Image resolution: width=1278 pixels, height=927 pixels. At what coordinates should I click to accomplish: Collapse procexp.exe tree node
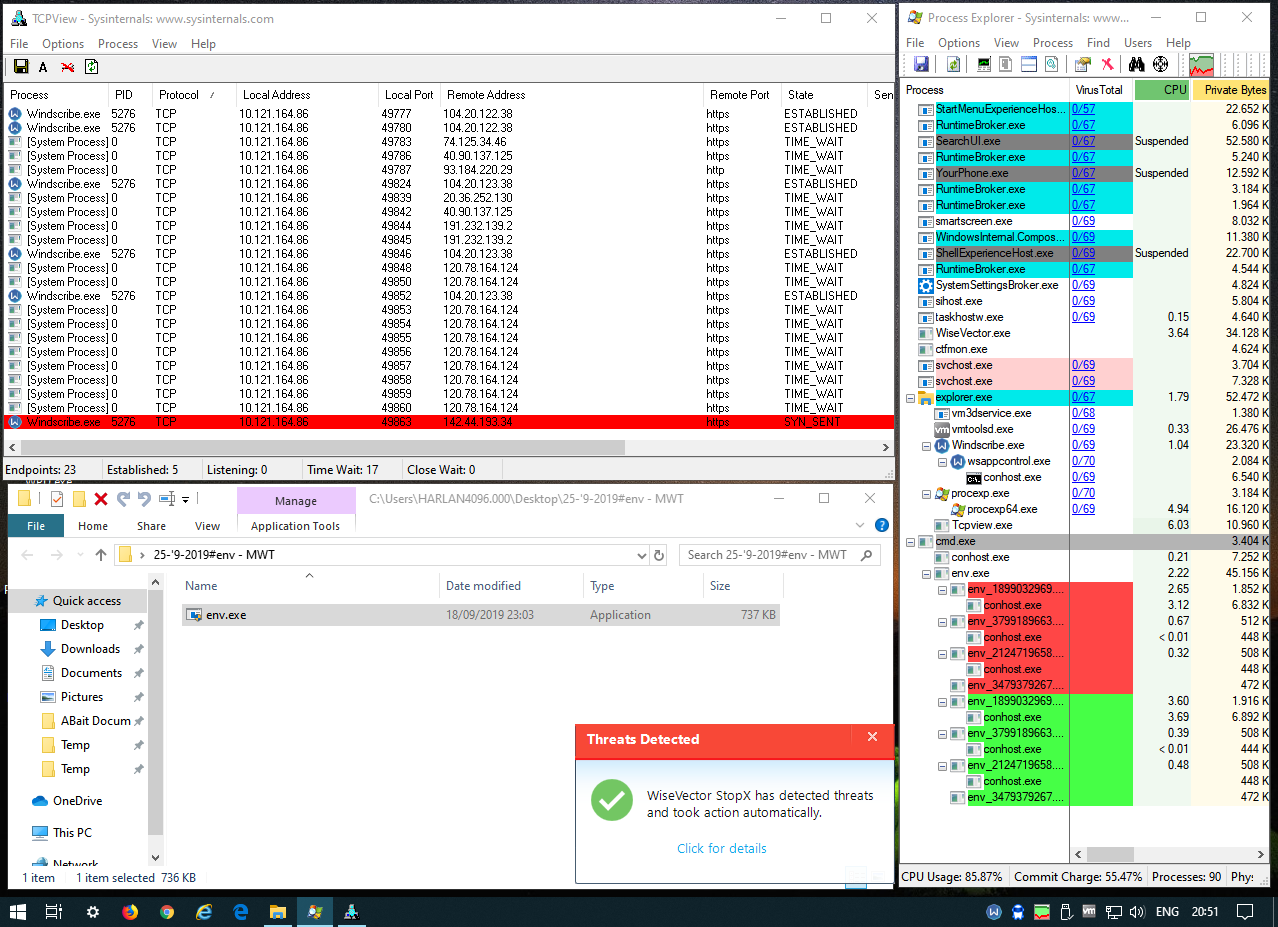[x=926, y=493]
